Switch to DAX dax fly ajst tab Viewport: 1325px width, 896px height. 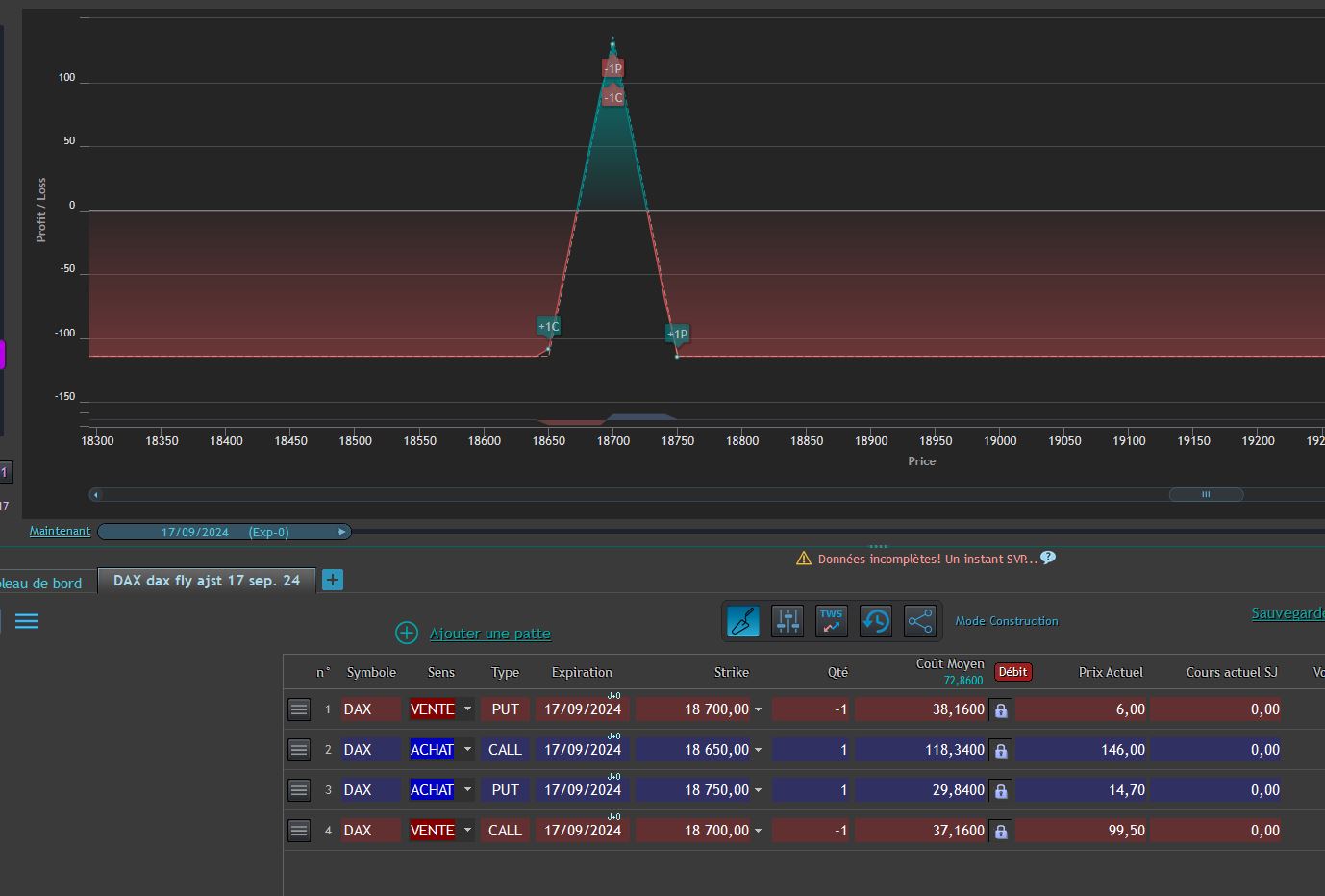[207, 581]
